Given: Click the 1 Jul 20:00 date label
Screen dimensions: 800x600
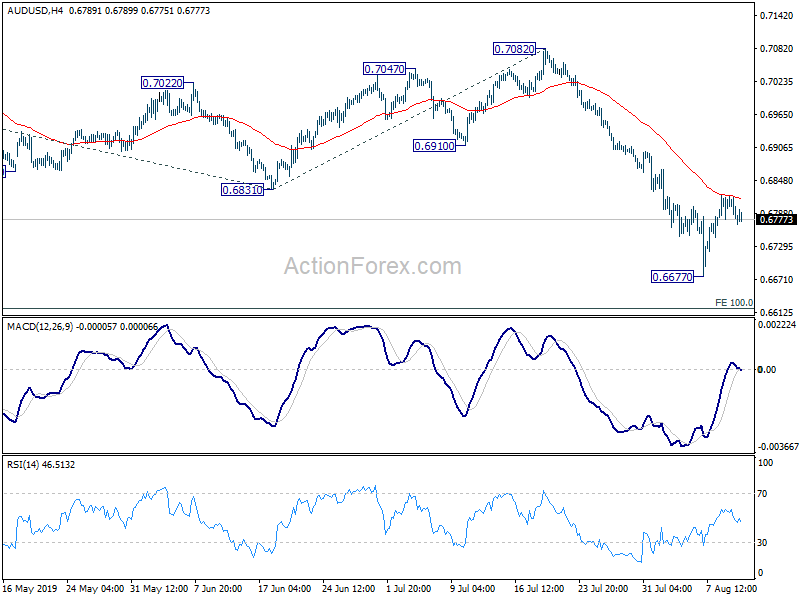Looking at the screenshot, I should 409,588.
